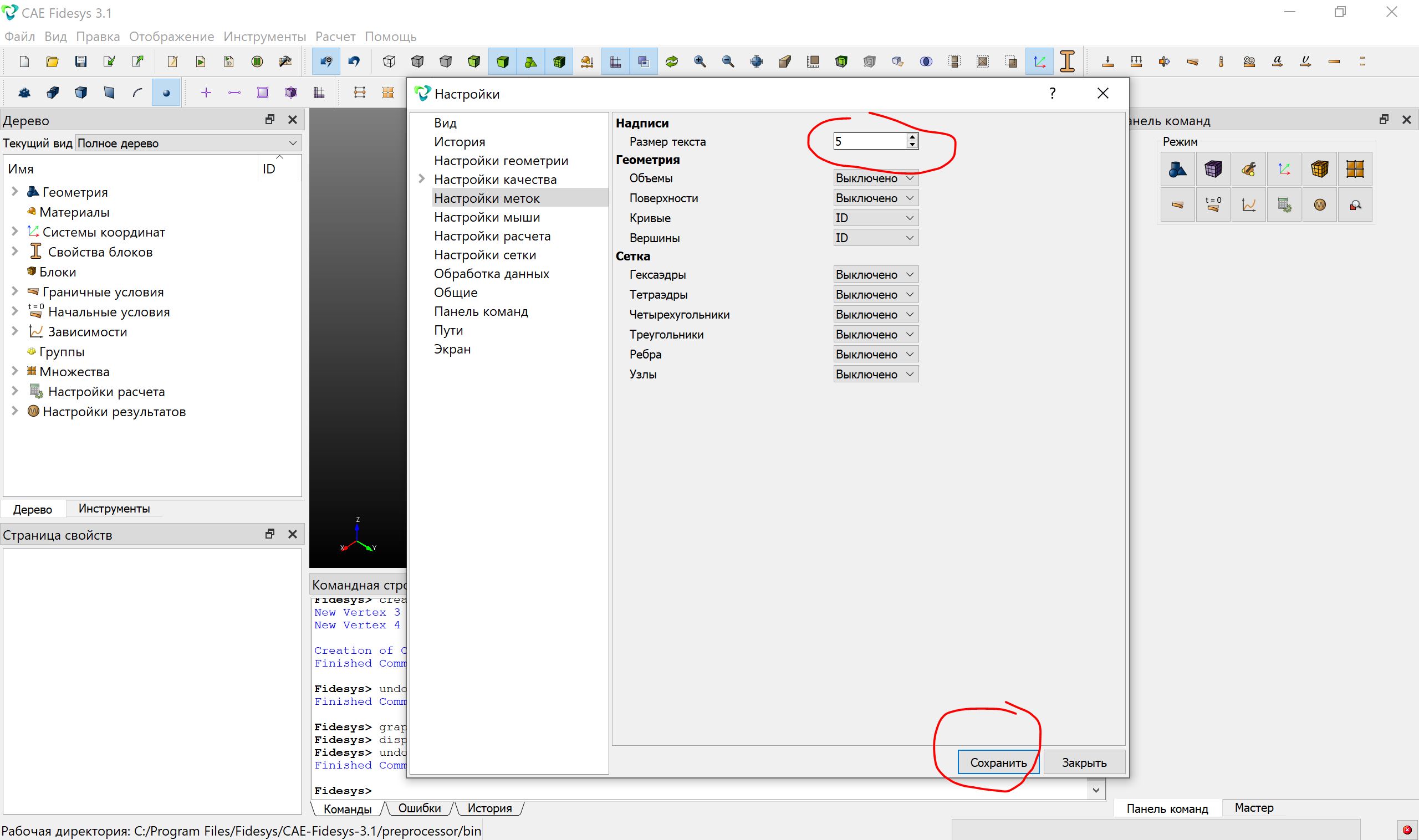Open the Объемы label dropdown
The image size is (1419, 840).
pos(875,178)
